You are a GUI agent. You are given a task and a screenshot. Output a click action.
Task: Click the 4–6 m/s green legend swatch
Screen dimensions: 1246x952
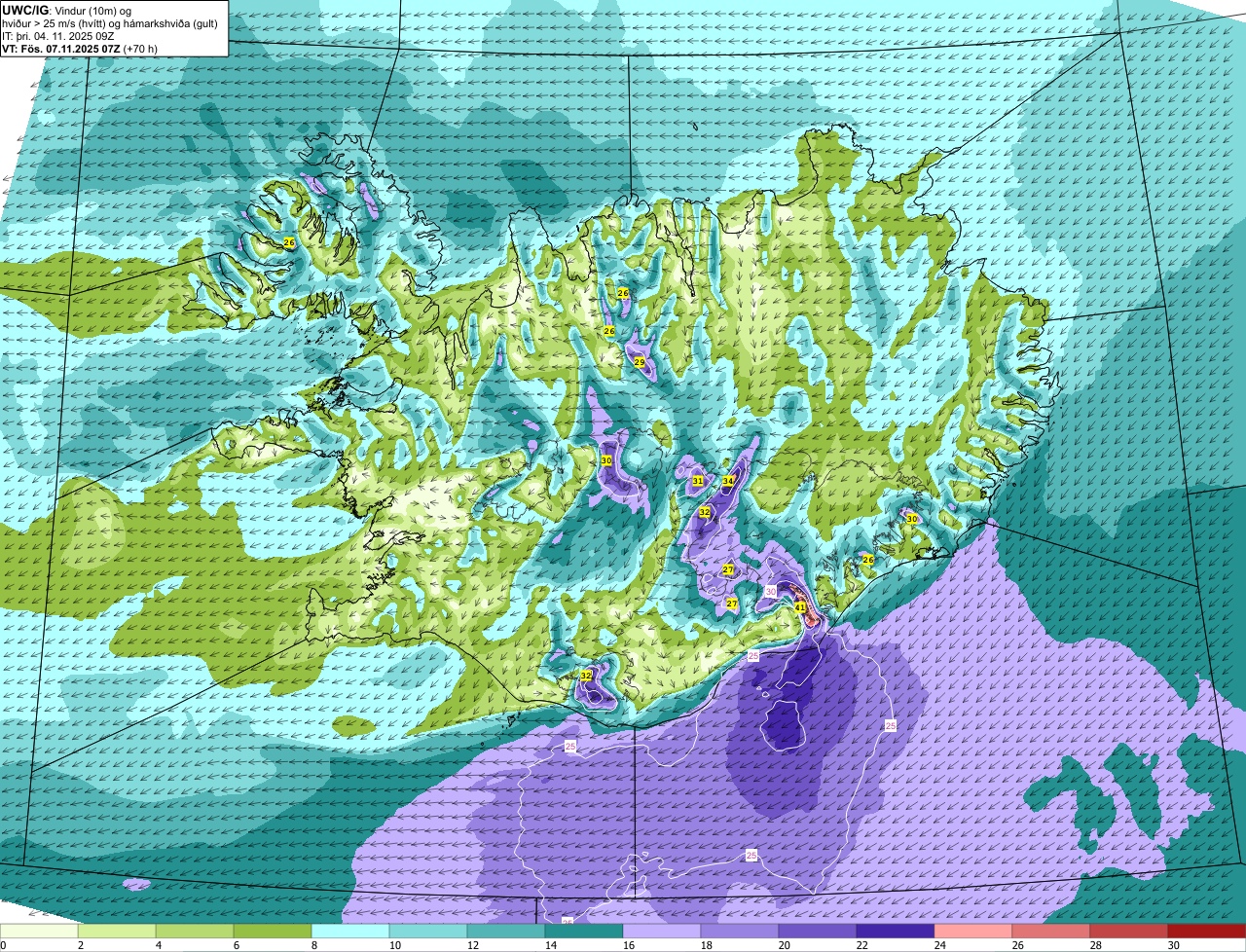click(x=195, y=932)
